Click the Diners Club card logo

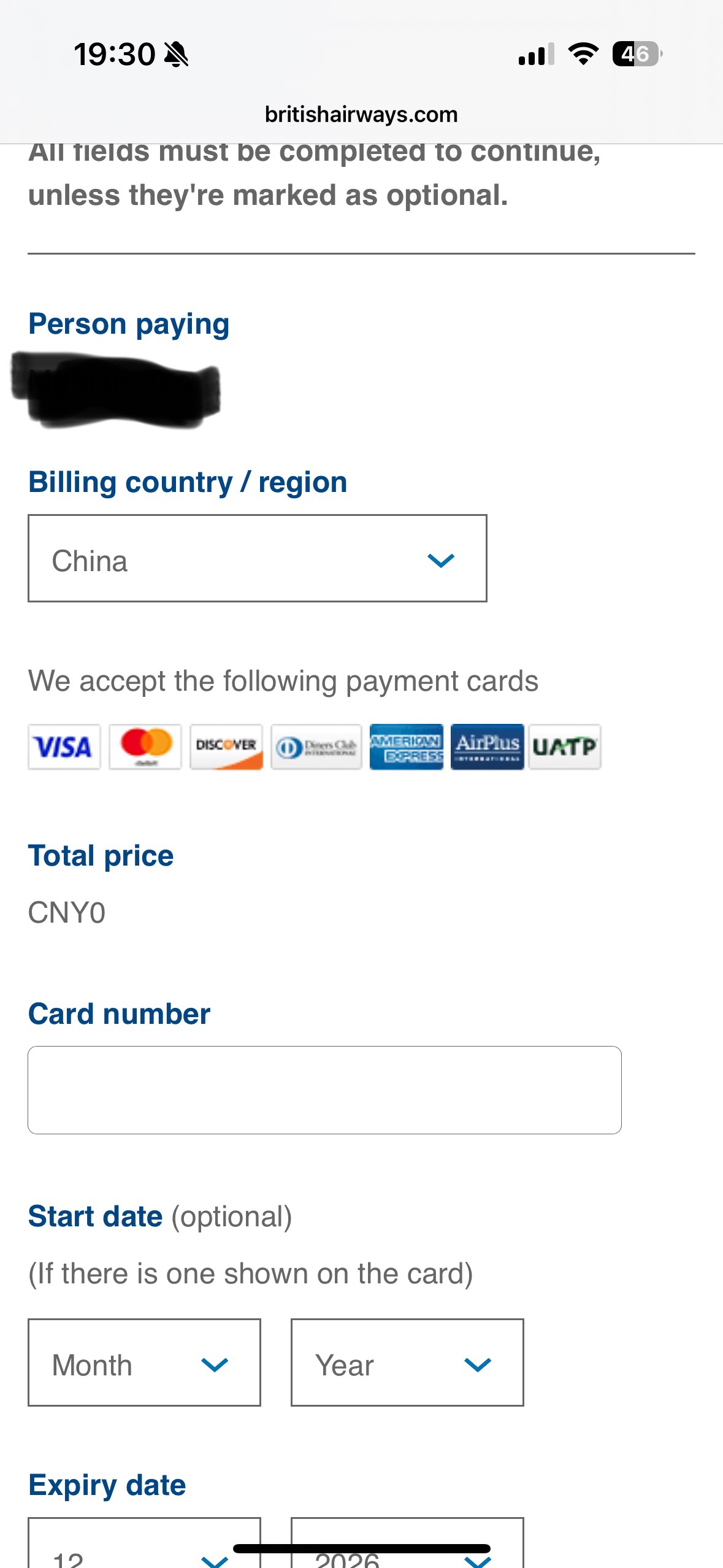[x=316, y=747]
